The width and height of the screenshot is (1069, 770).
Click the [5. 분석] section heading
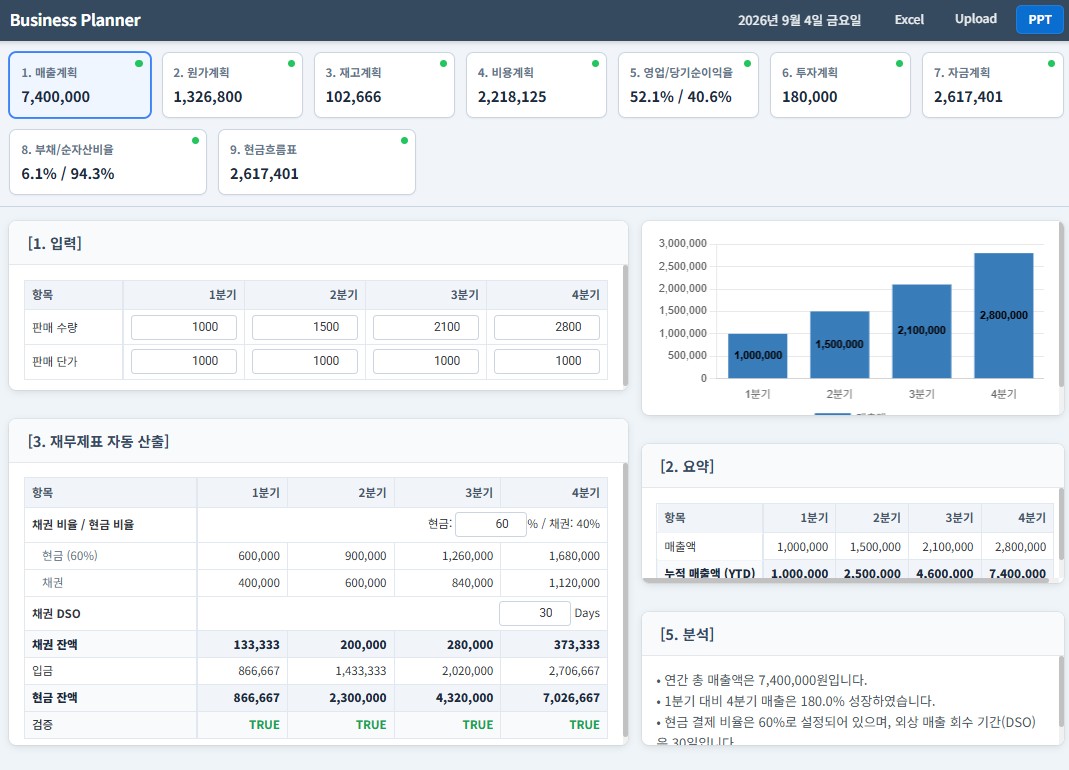(x=687, y=634)
